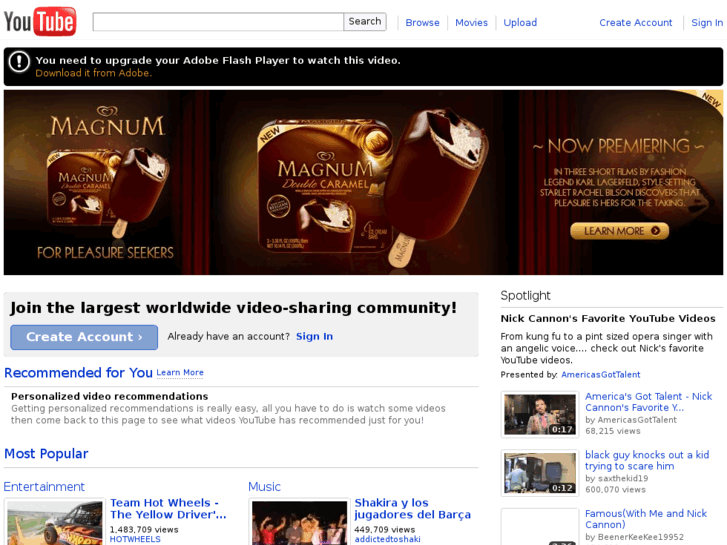
Task: Click the Flash warning exclamation icon
Action: [x=19, y=62]
